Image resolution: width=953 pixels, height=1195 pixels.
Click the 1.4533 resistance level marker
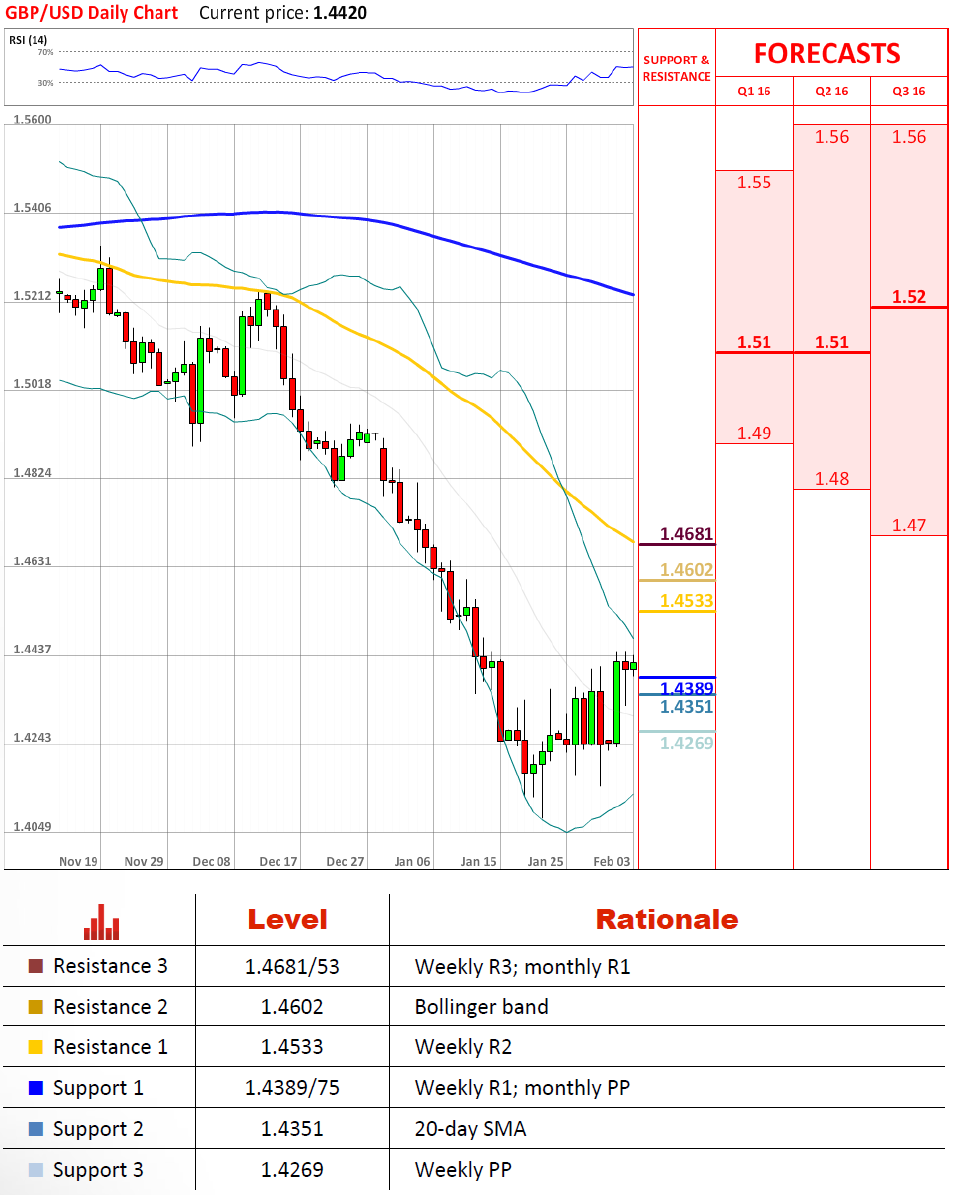686,601
